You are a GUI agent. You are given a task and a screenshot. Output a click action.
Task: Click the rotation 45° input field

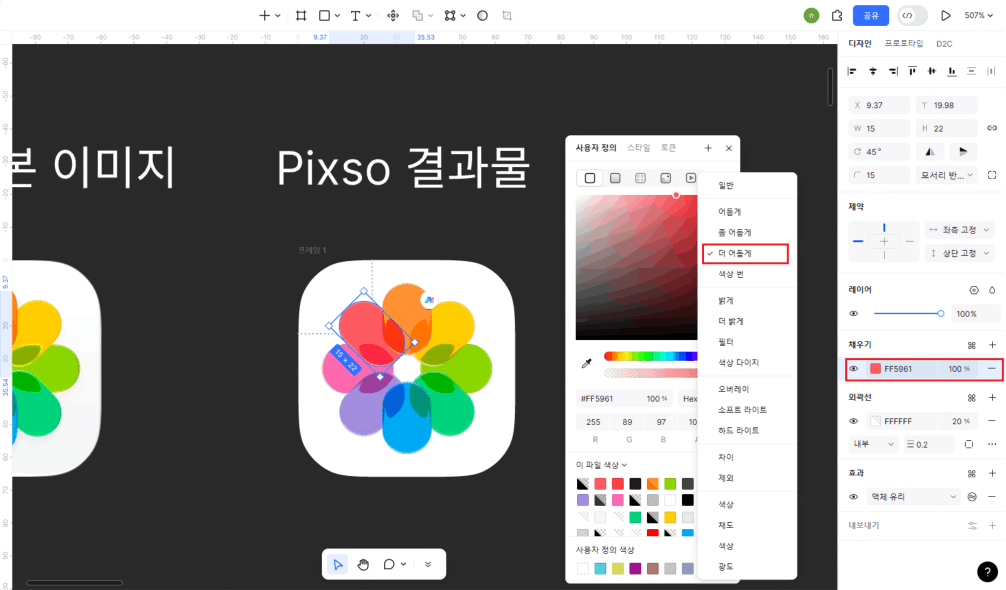[x=879, y=151]
